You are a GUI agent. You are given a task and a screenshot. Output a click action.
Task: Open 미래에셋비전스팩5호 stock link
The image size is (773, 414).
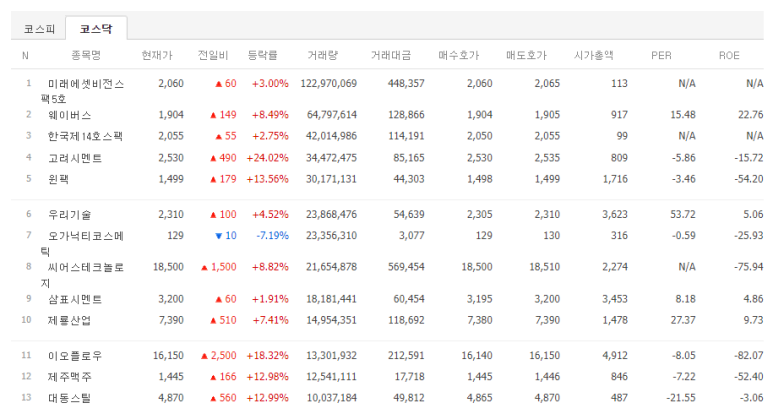click(x=82, y=91)
